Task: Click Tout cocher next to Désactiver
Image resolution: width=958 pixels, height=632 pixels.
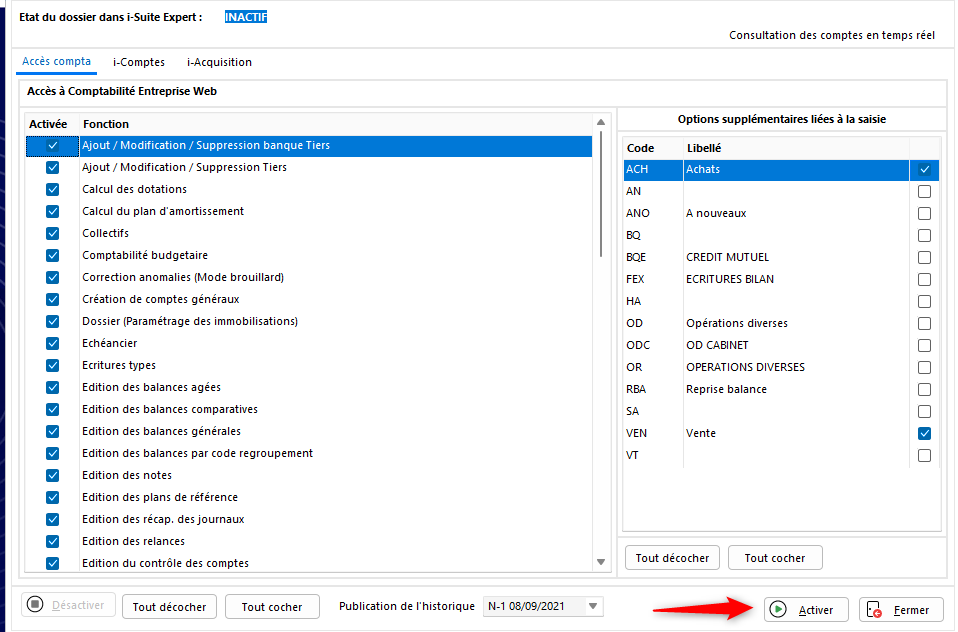Action: pyautogui.click(x=271, y=607)
